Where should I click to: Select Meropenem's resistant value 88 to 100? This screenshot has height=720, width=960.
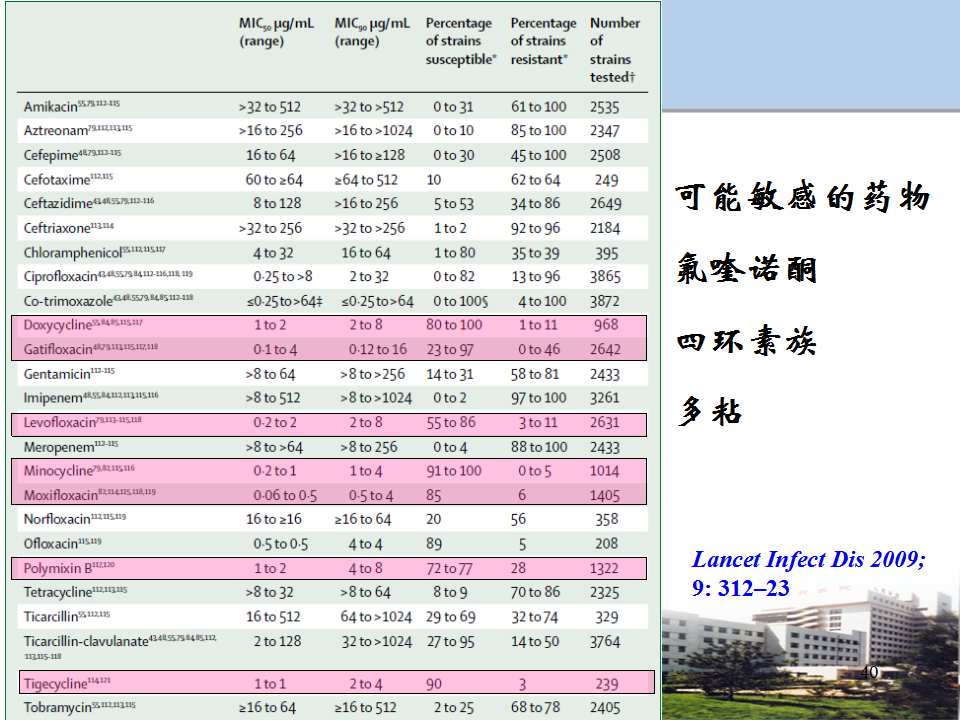click(539, 448)
